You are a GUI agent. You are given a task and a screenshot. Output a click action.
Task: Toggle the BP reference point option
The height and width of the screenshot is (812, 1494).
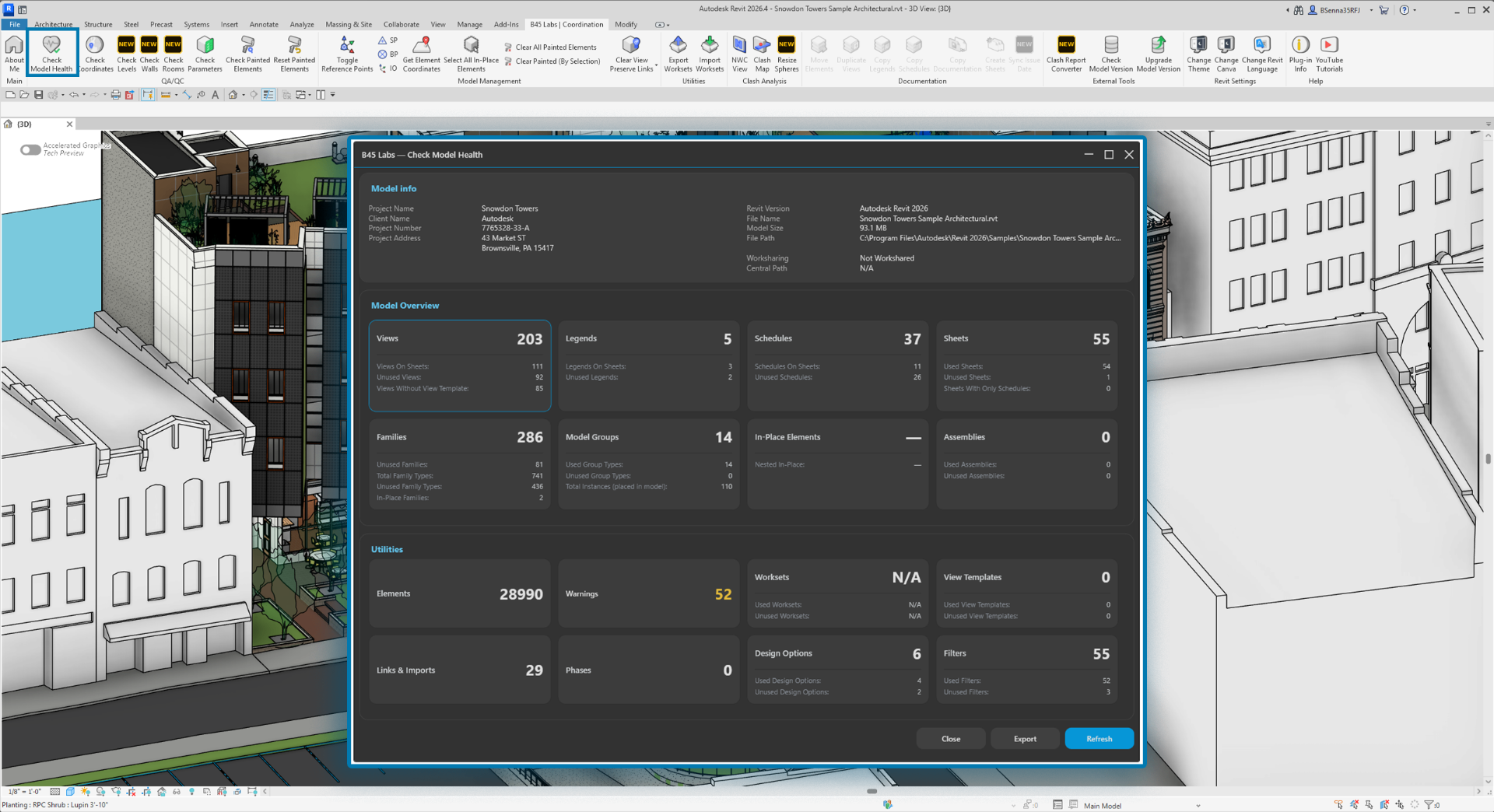[x=388, y=54]
